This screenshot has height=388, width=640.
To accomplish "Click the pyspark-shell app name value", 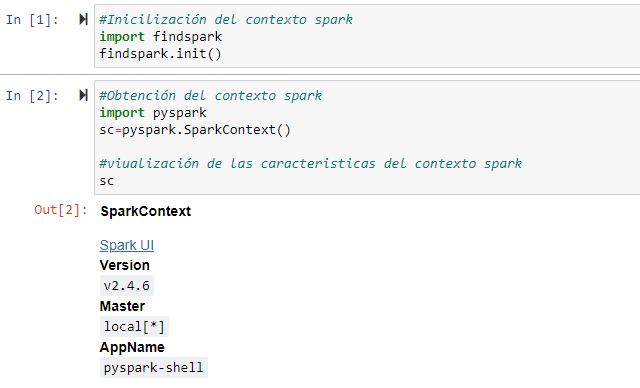I will coord(153,368).
